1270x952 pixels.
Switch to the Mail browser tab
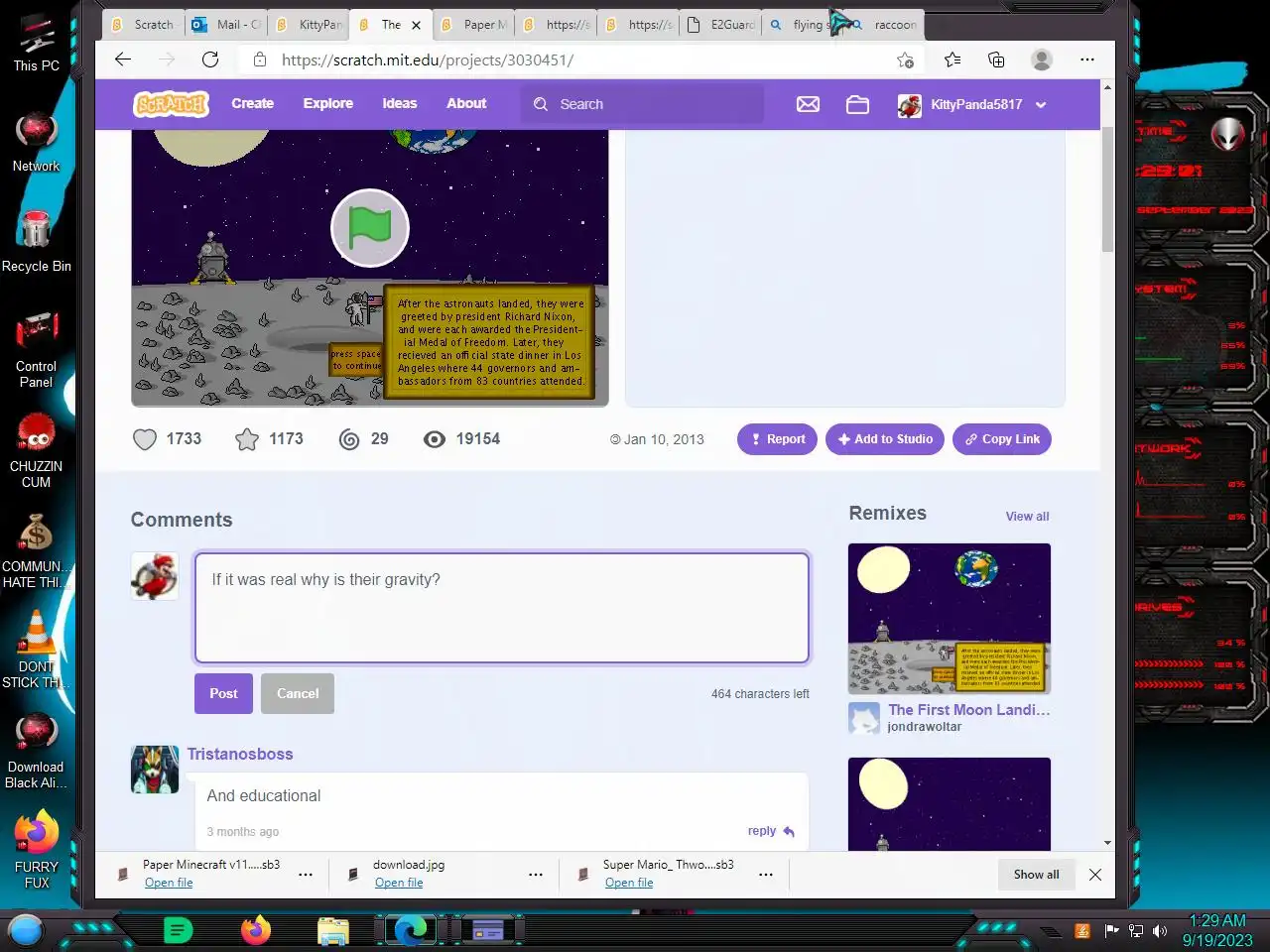226,25
